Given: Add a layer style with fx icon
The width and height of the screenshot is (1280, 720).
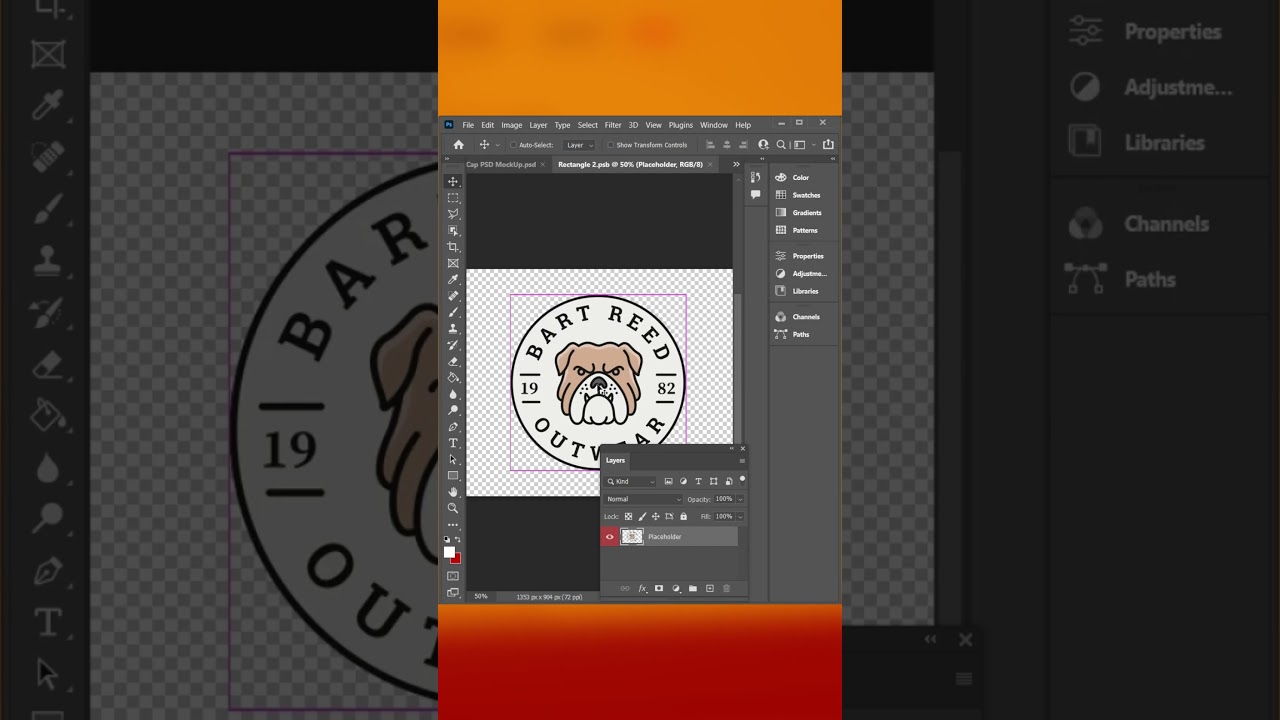Looking at the screenshot, I should [x=642, y=589].
